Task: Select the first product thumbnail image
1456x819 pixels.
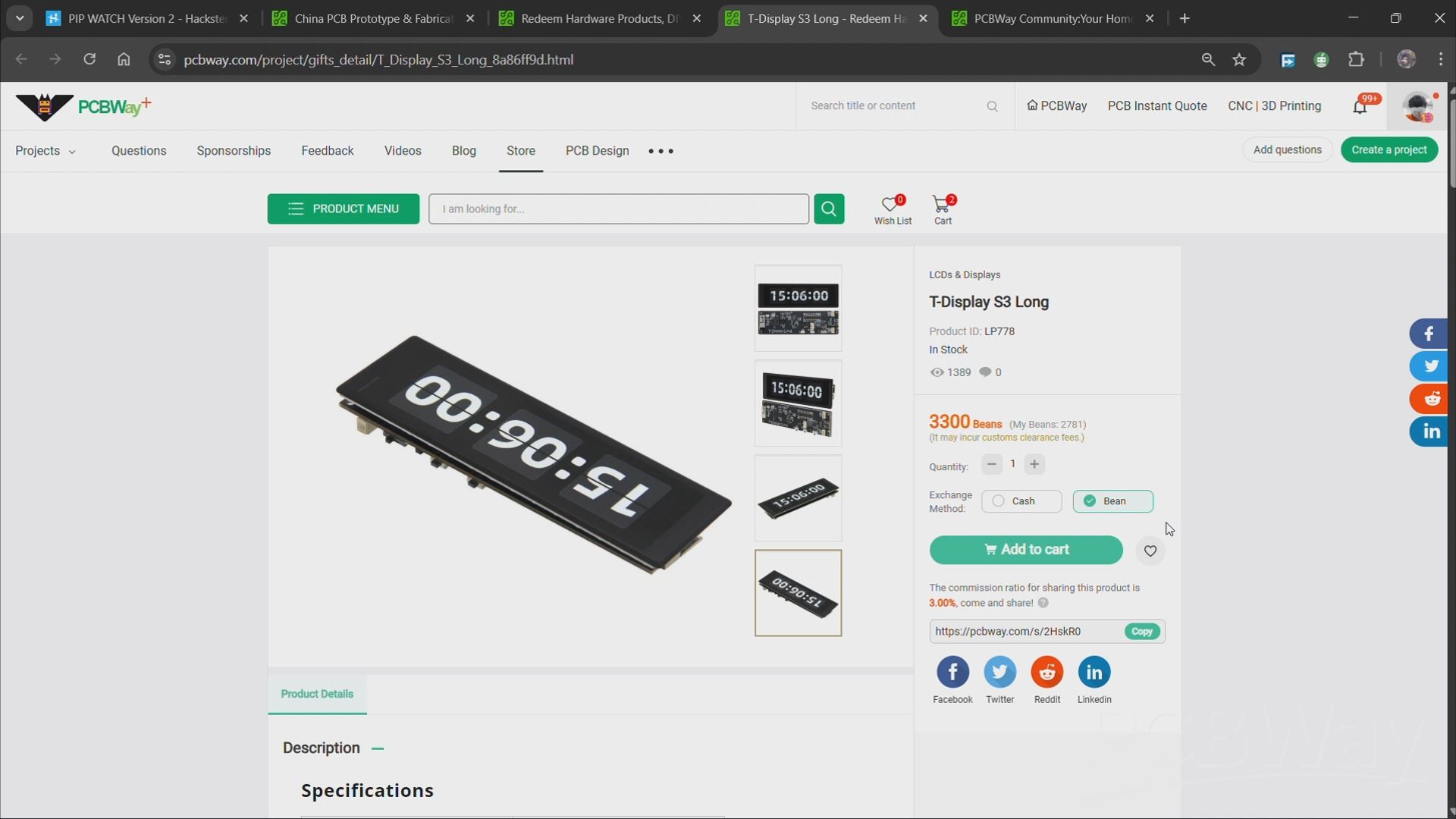Action: tap(798, 308)
